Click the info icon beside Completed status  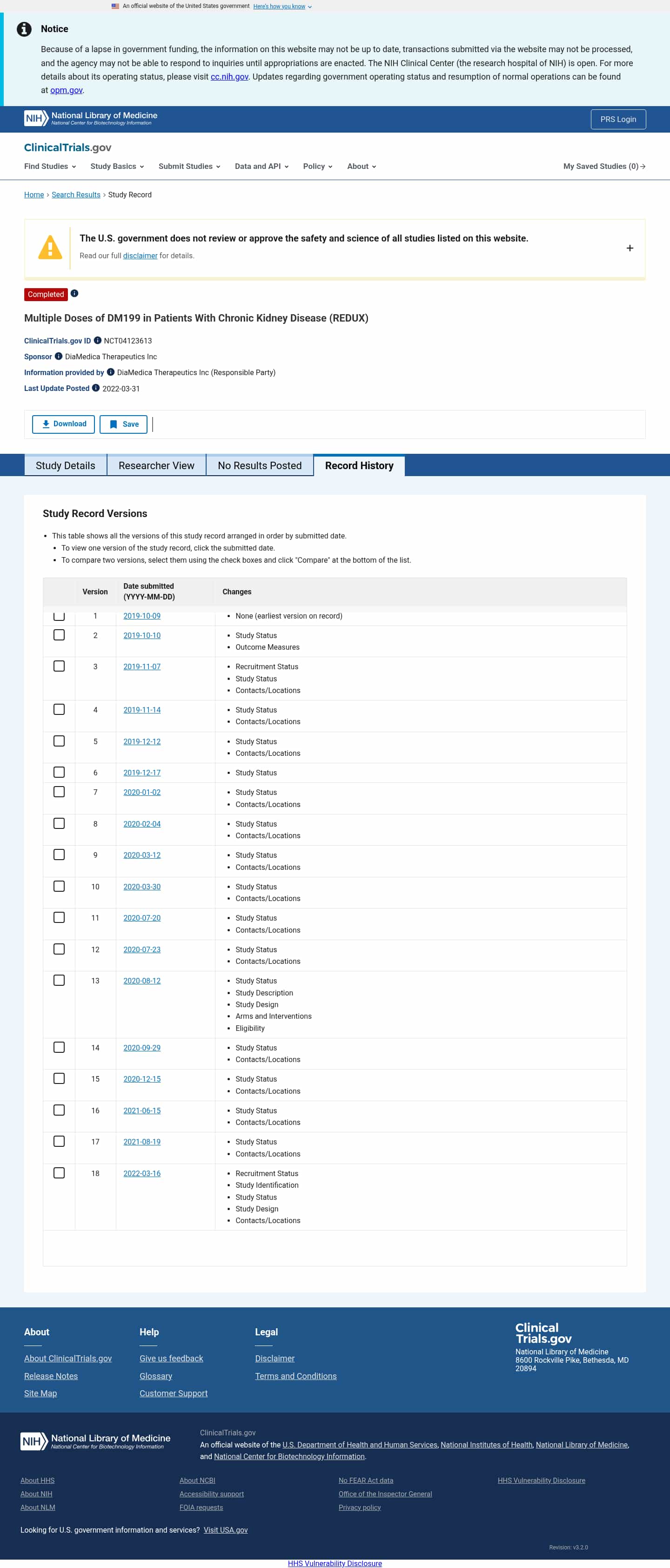[74, 293]
